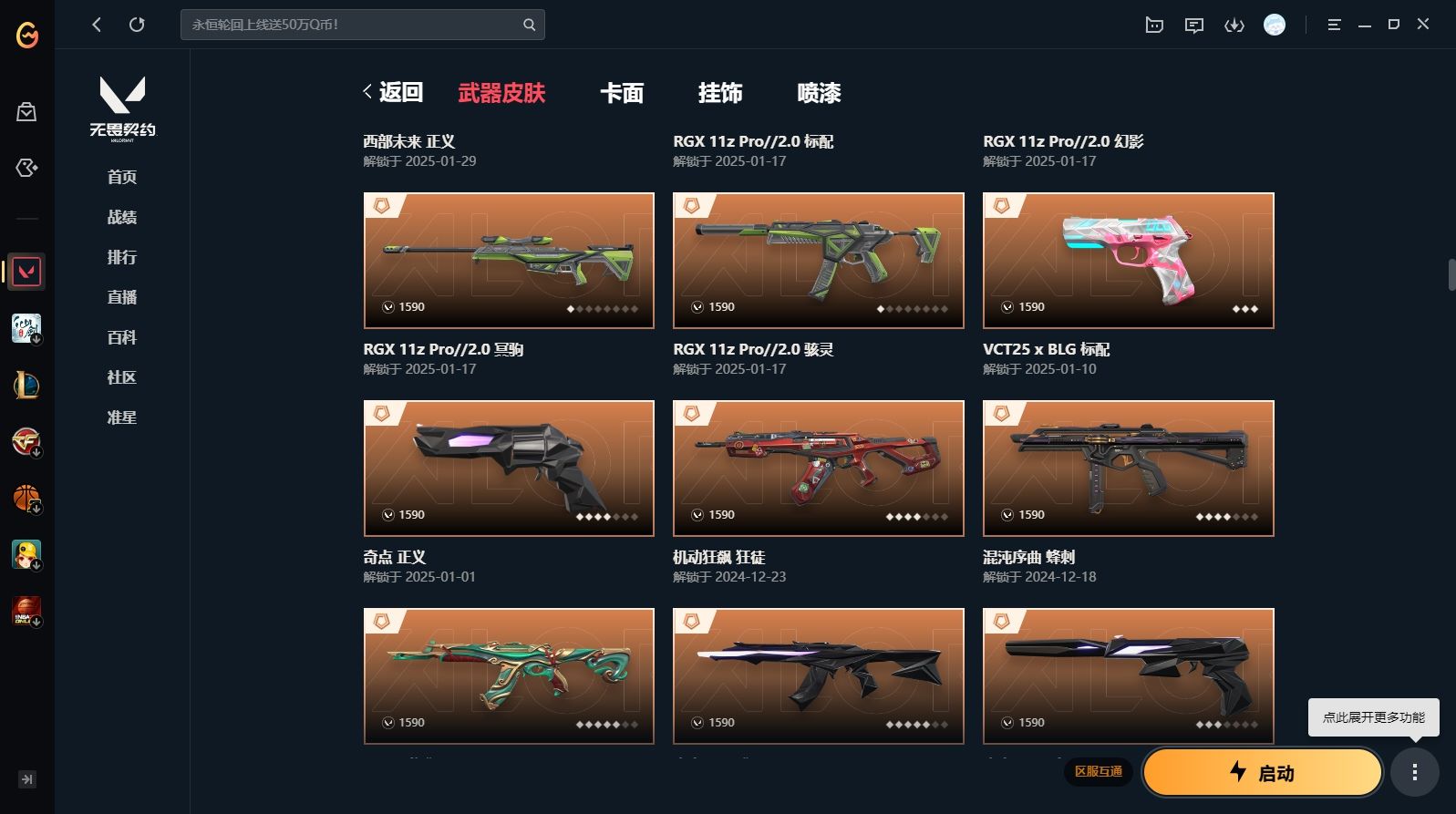This screenshot has height=814, width=1456.
Task: Open the League of Legends sidebar icon
Action: coord(26,386)
